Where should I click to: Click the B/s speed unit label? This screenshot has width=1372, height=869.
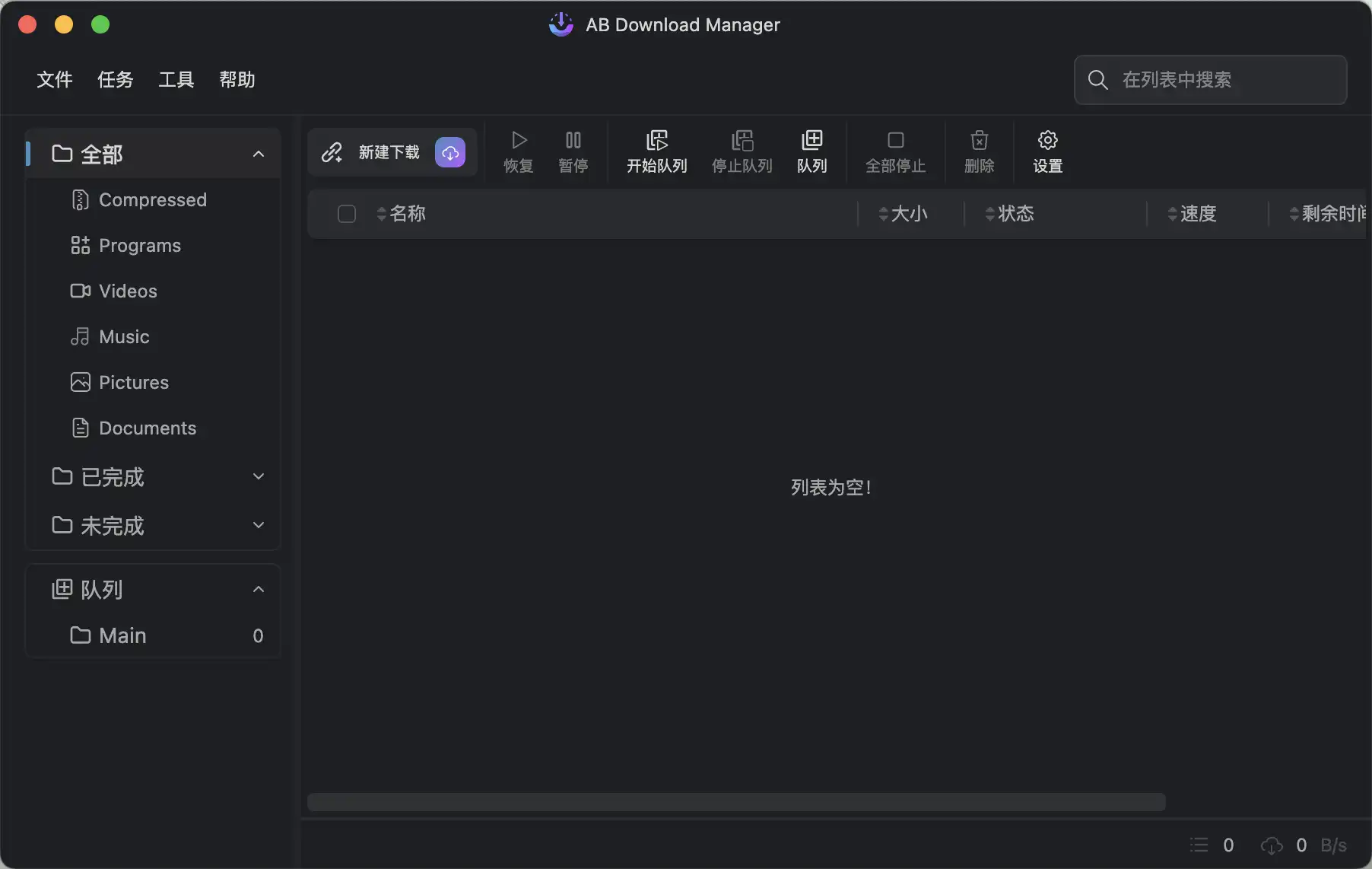point(1333,845)
